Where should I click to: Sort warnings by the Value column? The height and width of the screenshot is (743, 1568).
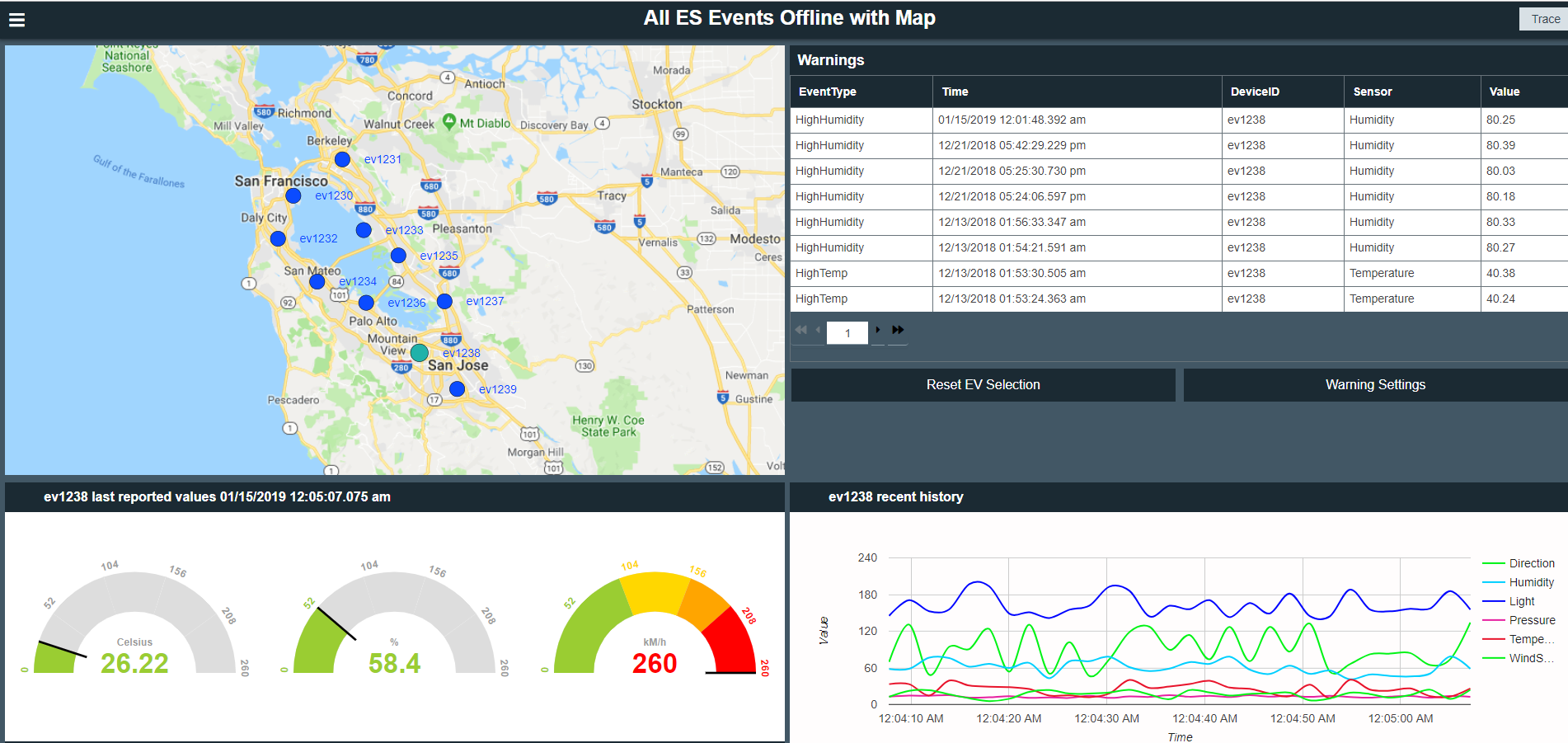1504,92
